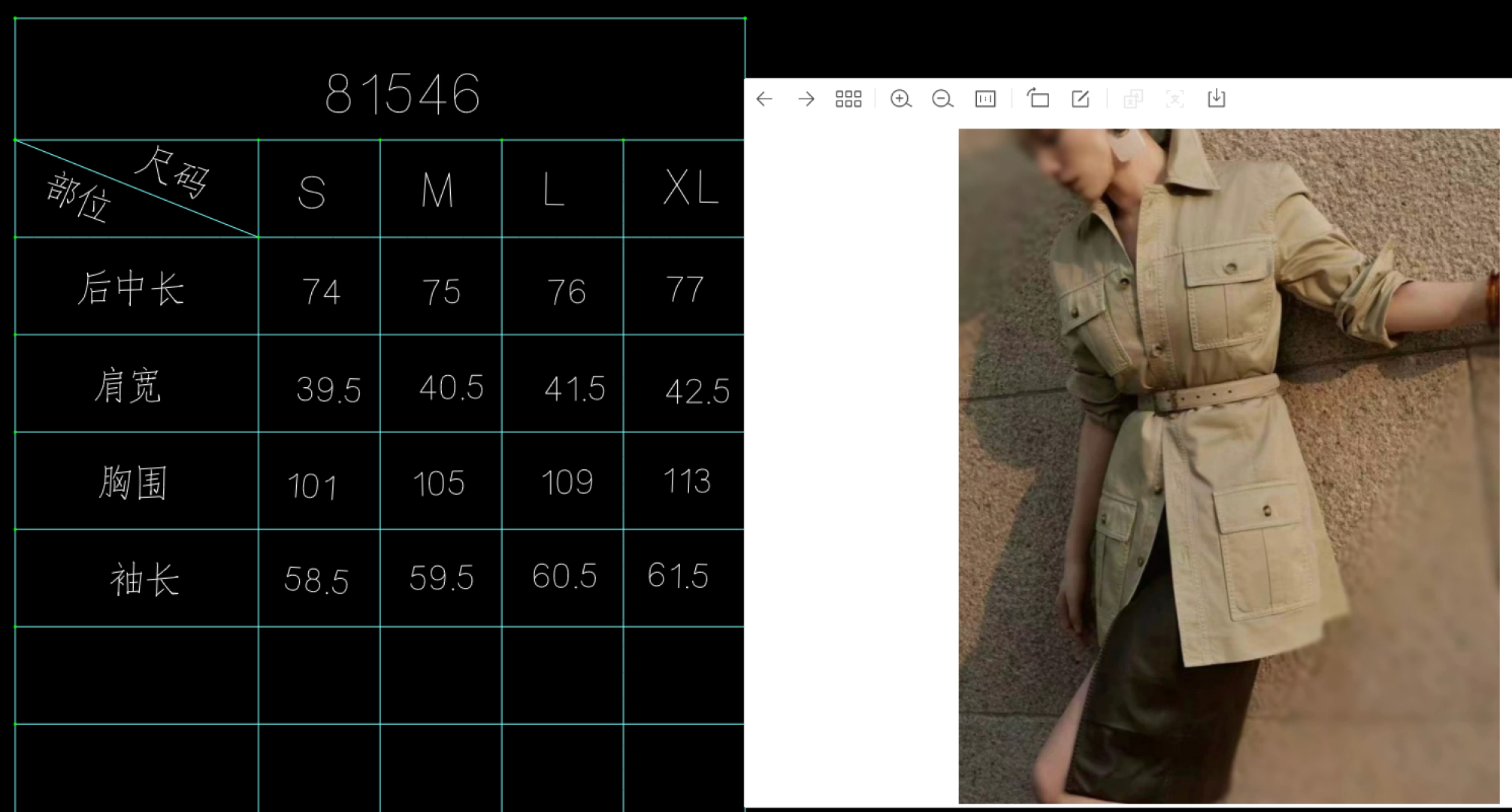Select shoulder width value 42.5

click(x=697, y=392)
